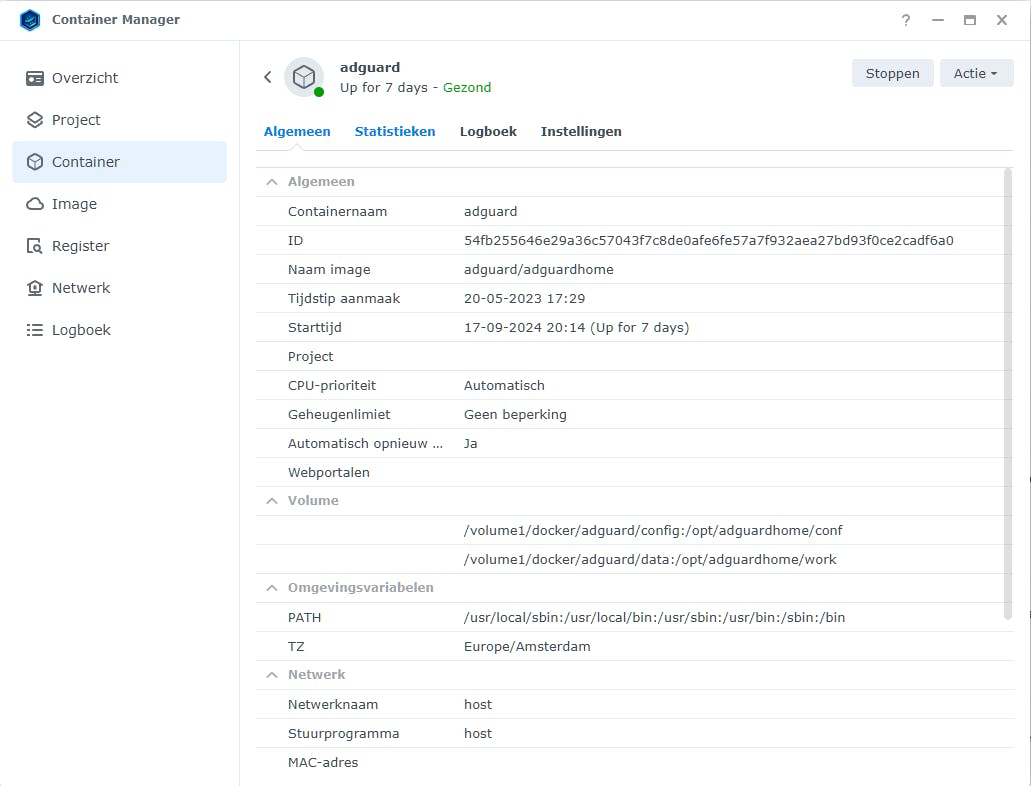Click the adguard container cube avatar
This screenshot has height=786, width=1031.
(x=303, y=77)
